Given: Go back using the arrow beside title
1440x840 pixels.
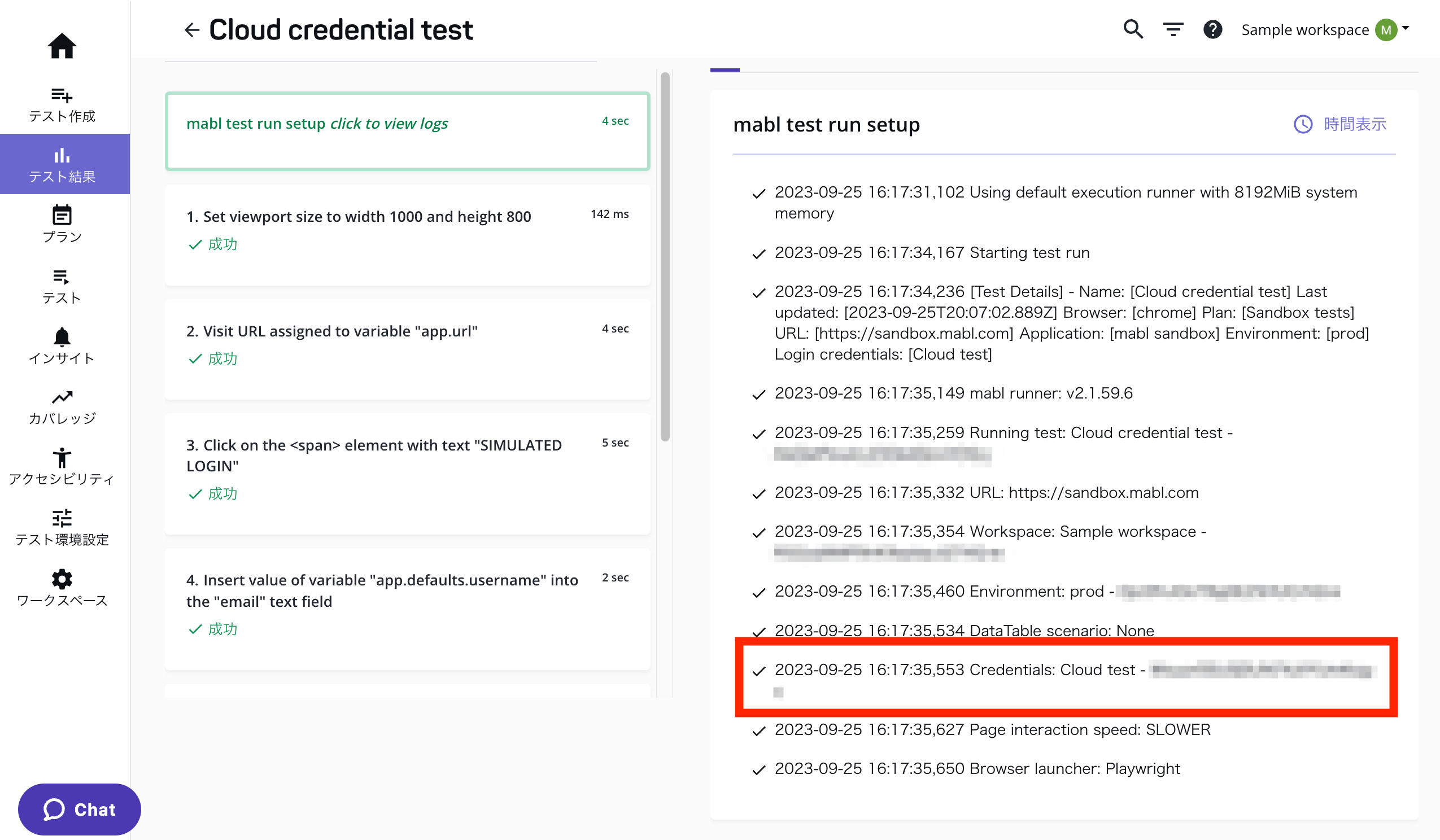Looking at the screenshot, I should tap(192, 30).
